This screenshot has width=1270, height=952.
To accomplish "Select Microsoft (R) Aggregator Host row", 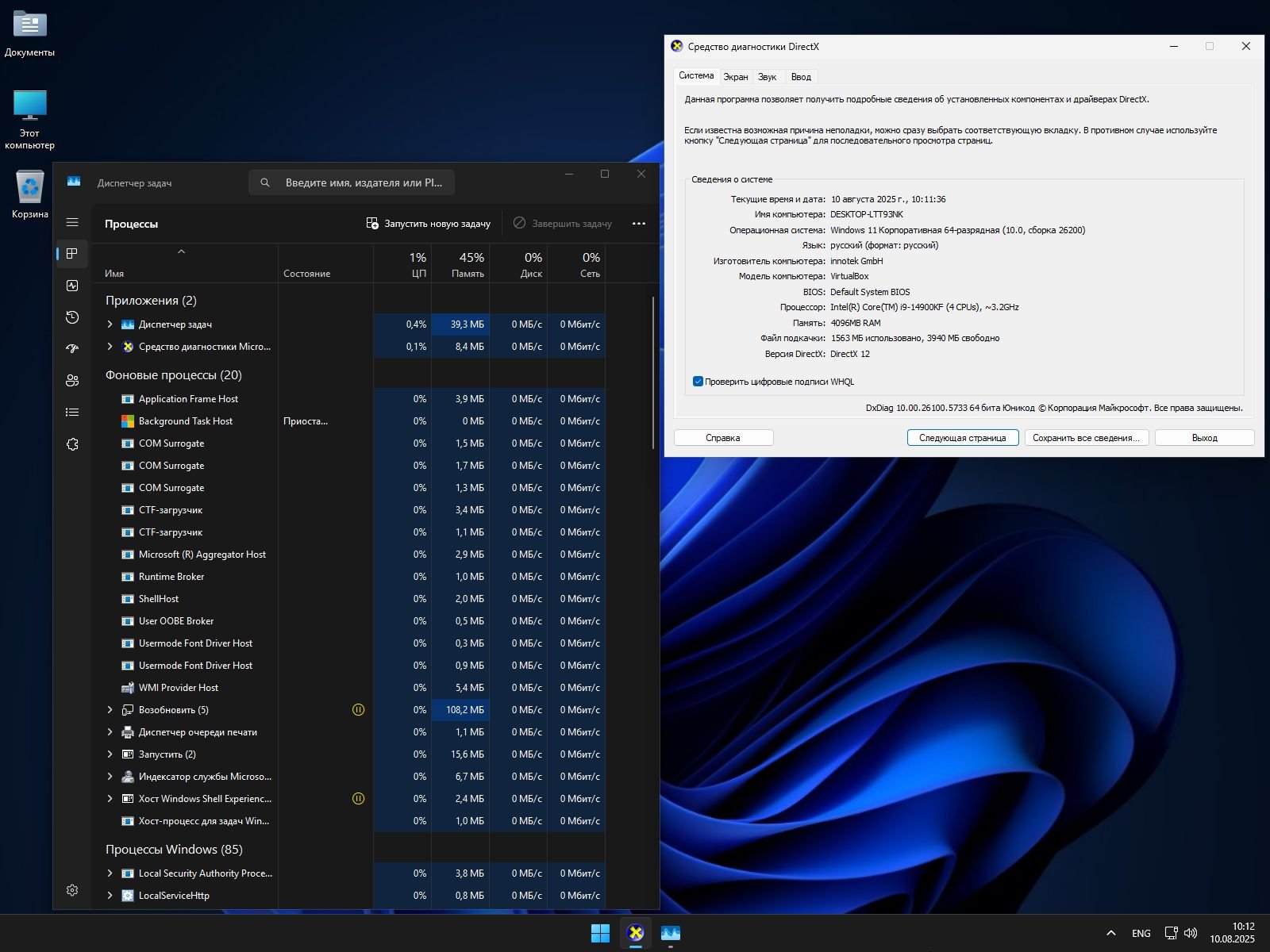I will click(x=349, y=555).
